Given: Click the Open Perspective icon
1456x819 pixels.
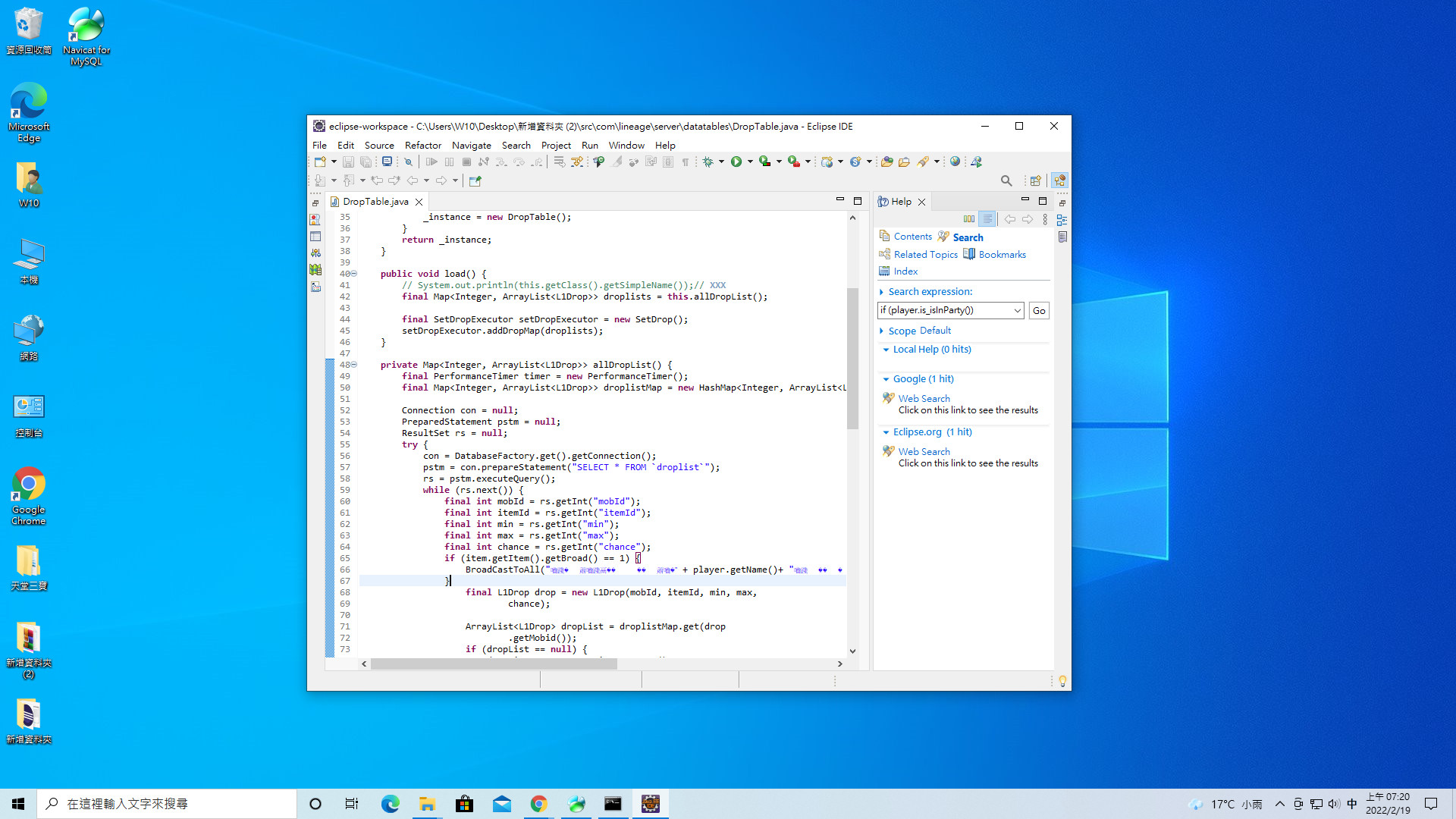Looking at the screenshot, I should 1035,180.
